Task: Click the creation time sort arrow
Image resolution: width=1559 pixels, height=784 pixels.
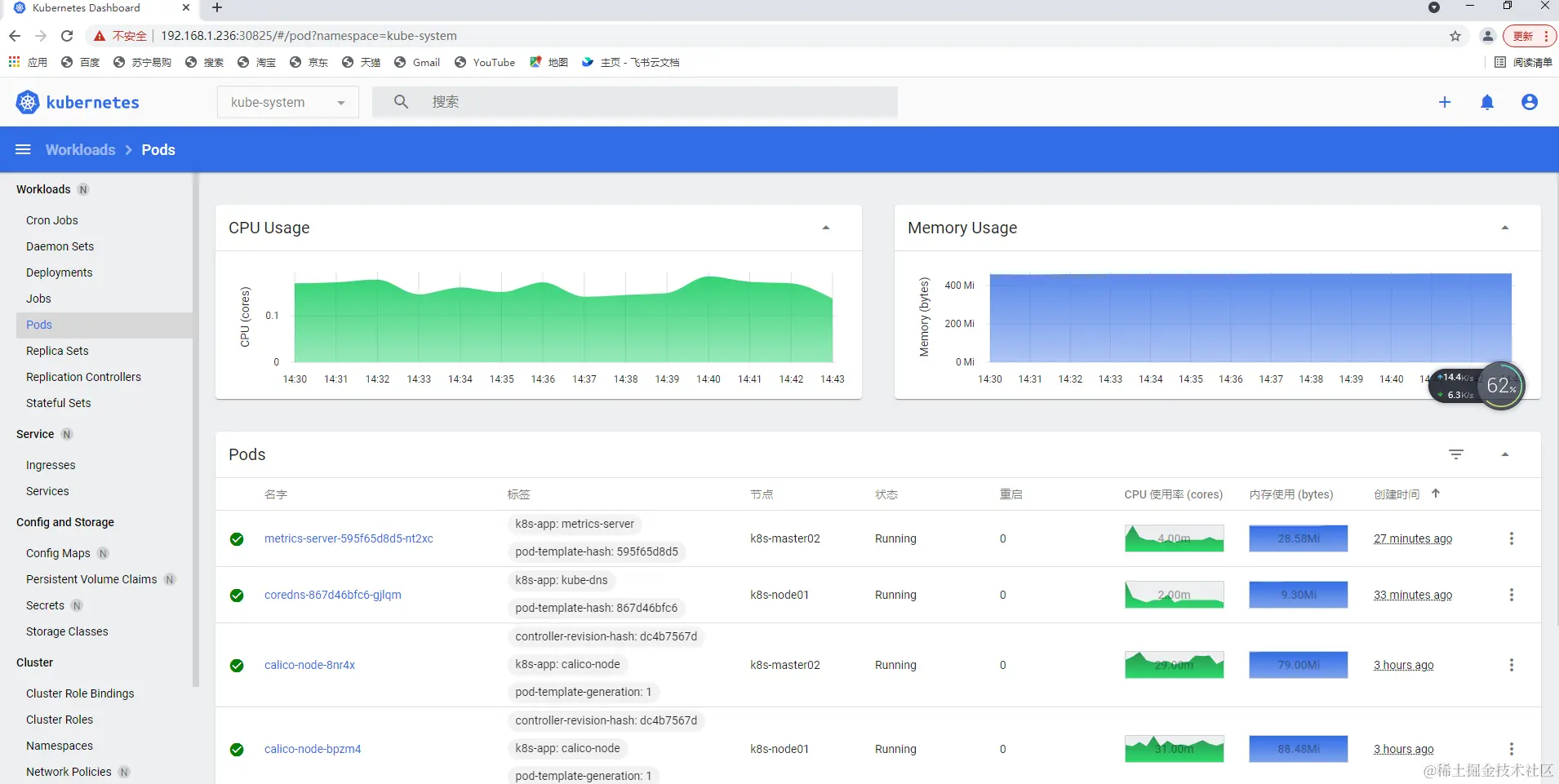Action: 1436,494
